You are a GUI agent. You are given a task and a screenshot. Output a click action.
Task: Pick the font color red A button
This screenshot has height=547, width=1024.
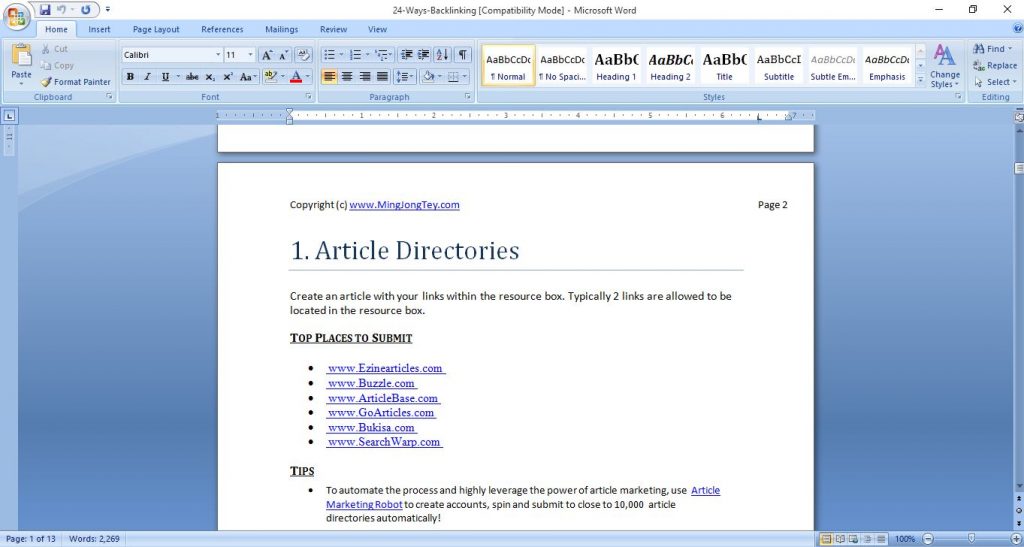[296, 77]
